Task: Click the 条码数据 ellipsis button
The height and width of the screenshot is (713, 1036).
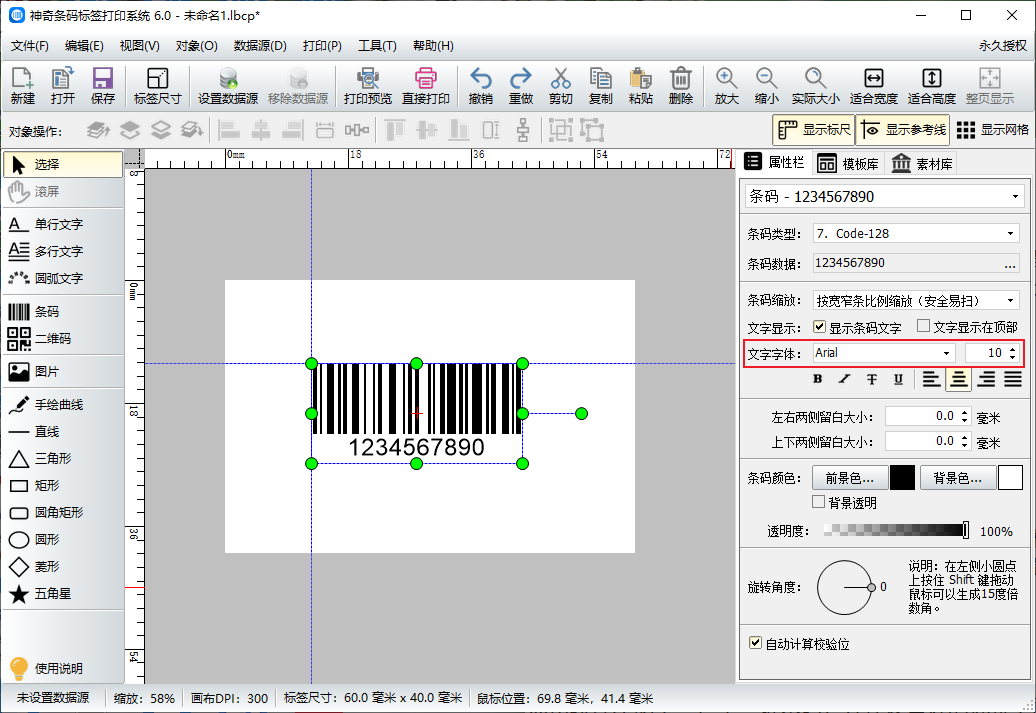Action: pos(1010,264)
